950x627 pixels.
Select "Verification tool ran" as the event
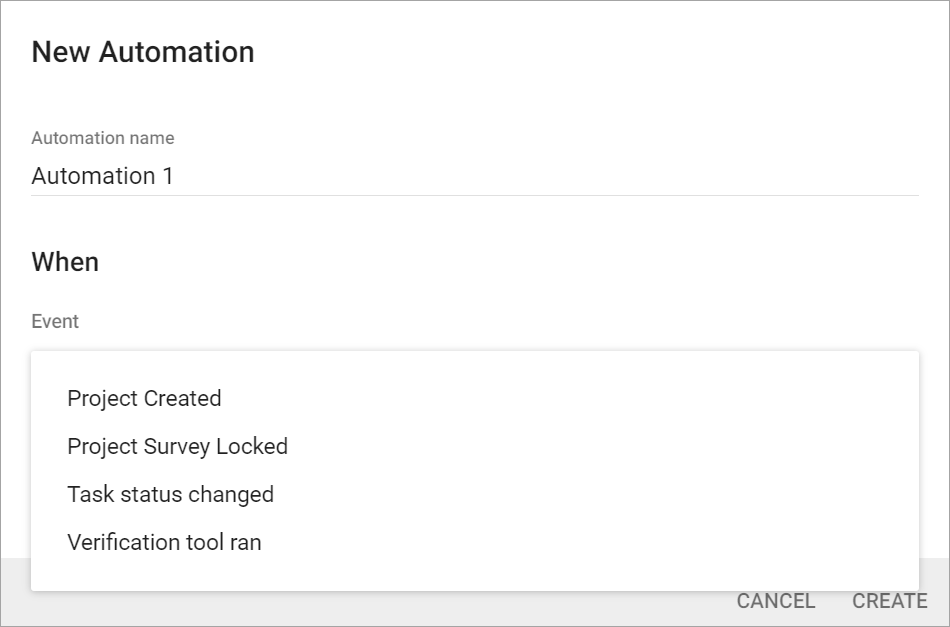(164, 542)
